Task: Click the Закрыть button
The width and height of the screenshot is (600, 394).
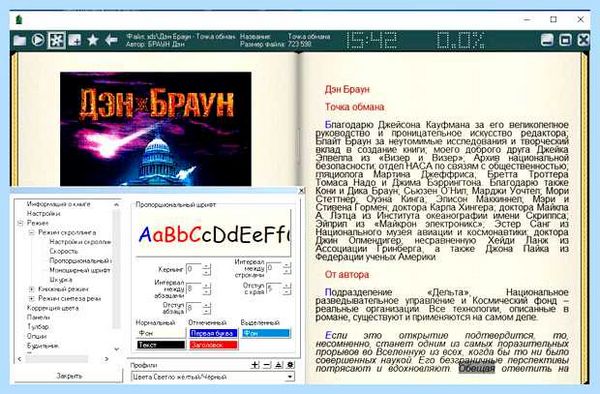Action: 69,376
